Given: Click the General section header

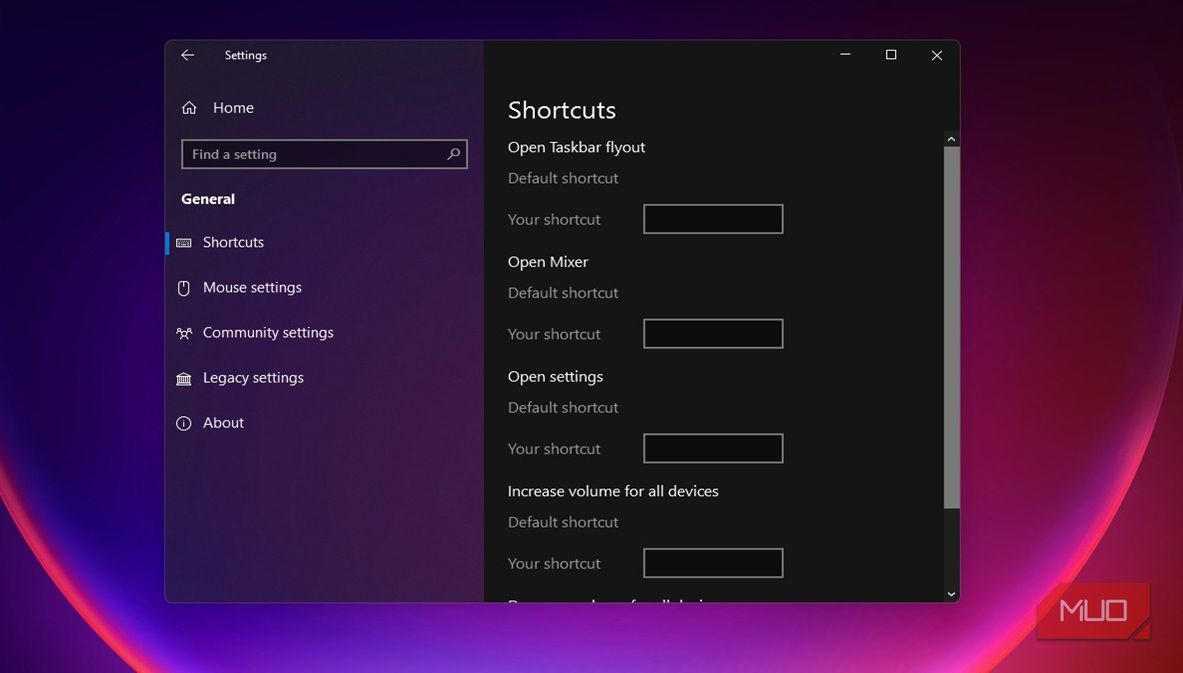Looking at the screenshot, I should (207, 199).
